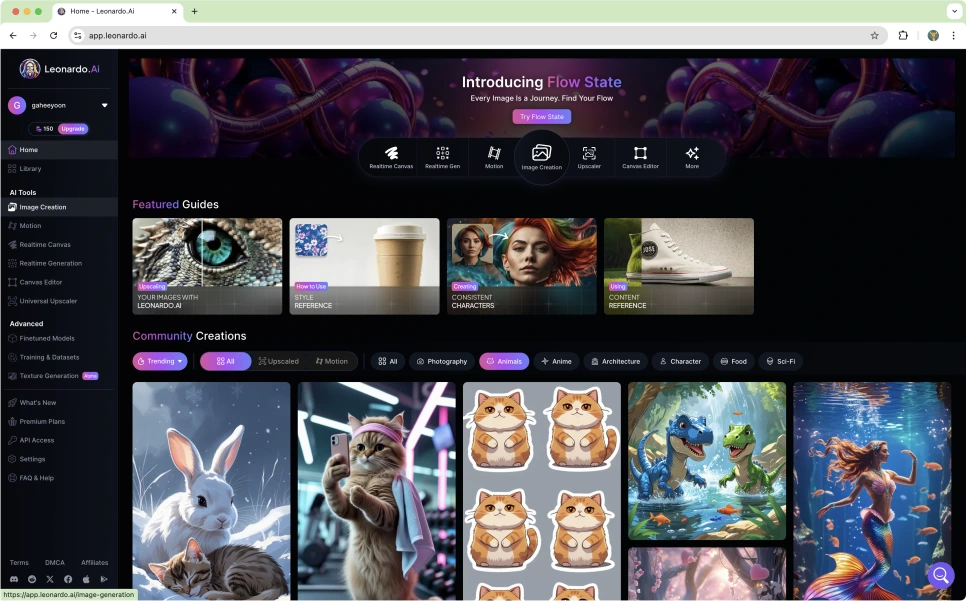
Task: Open the Affiliates link
Action: coord(94,562)
